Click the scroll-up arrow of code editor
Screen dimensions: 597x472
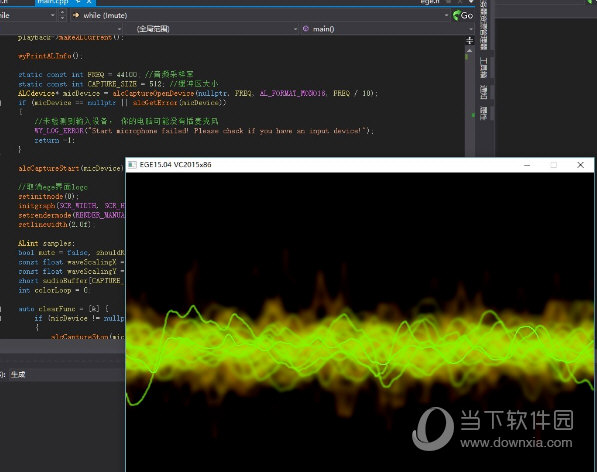coord(469,50)
